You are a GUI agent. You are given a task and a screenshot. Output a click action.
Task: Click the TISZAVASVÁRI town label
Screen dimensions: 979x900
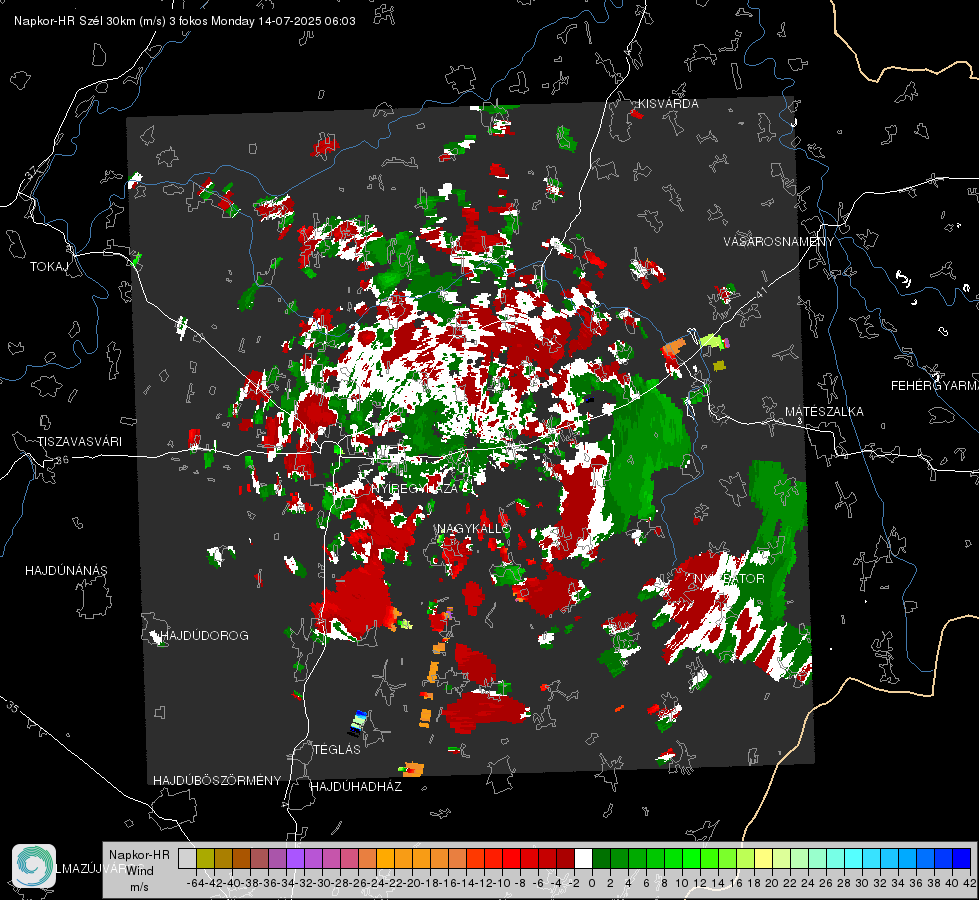coord(80,442)
